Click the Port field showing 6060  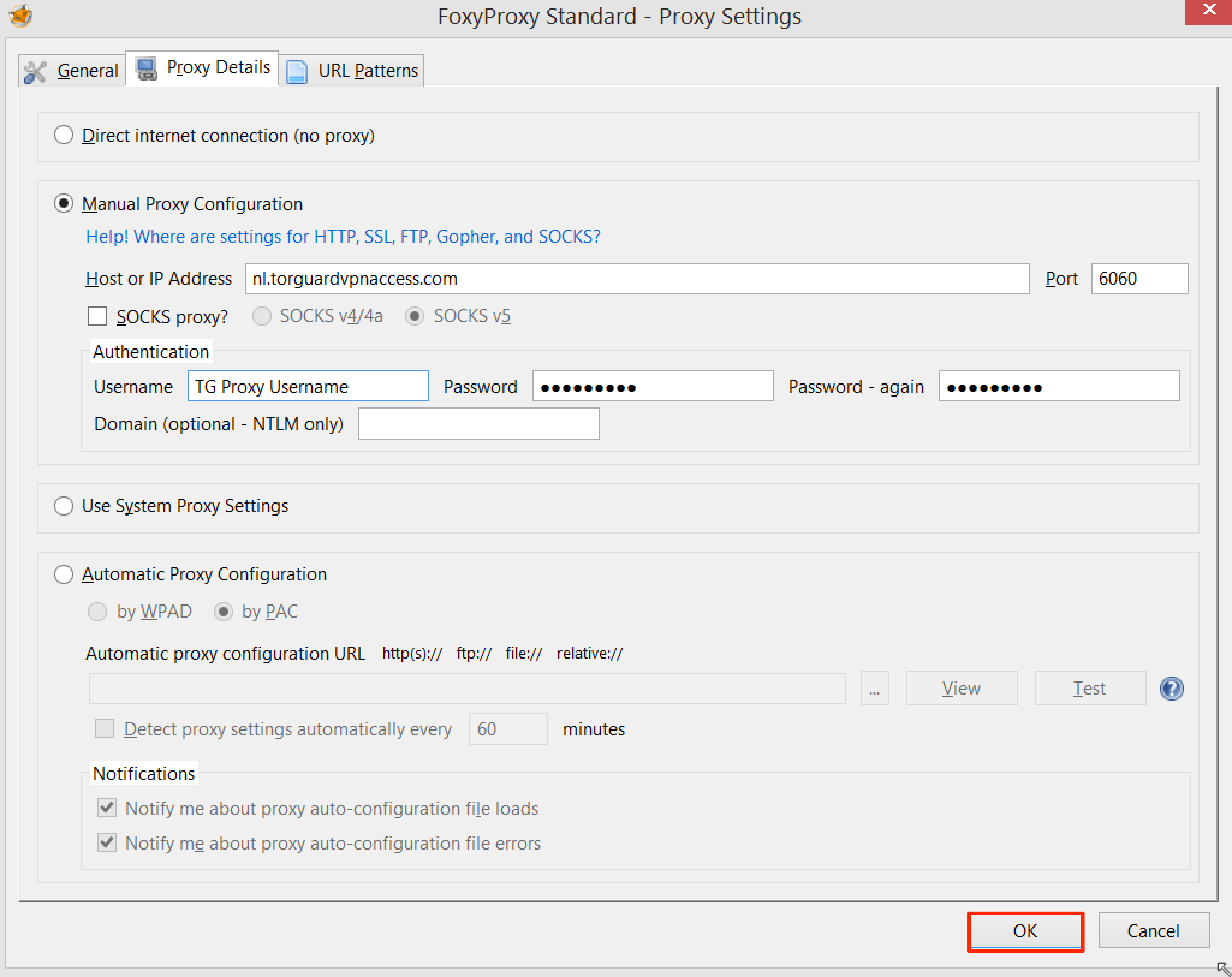click(x=1139, y=279)
